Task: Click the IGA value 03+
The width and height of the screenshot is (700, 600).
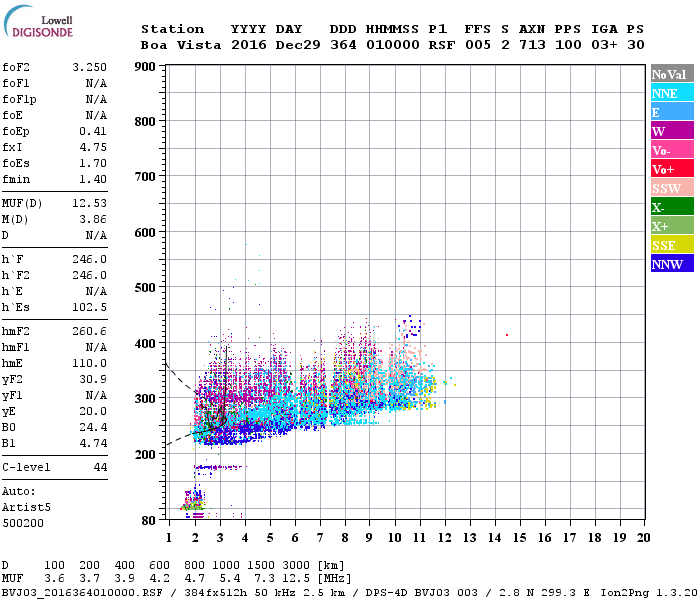Action: (x=604, y=45)
